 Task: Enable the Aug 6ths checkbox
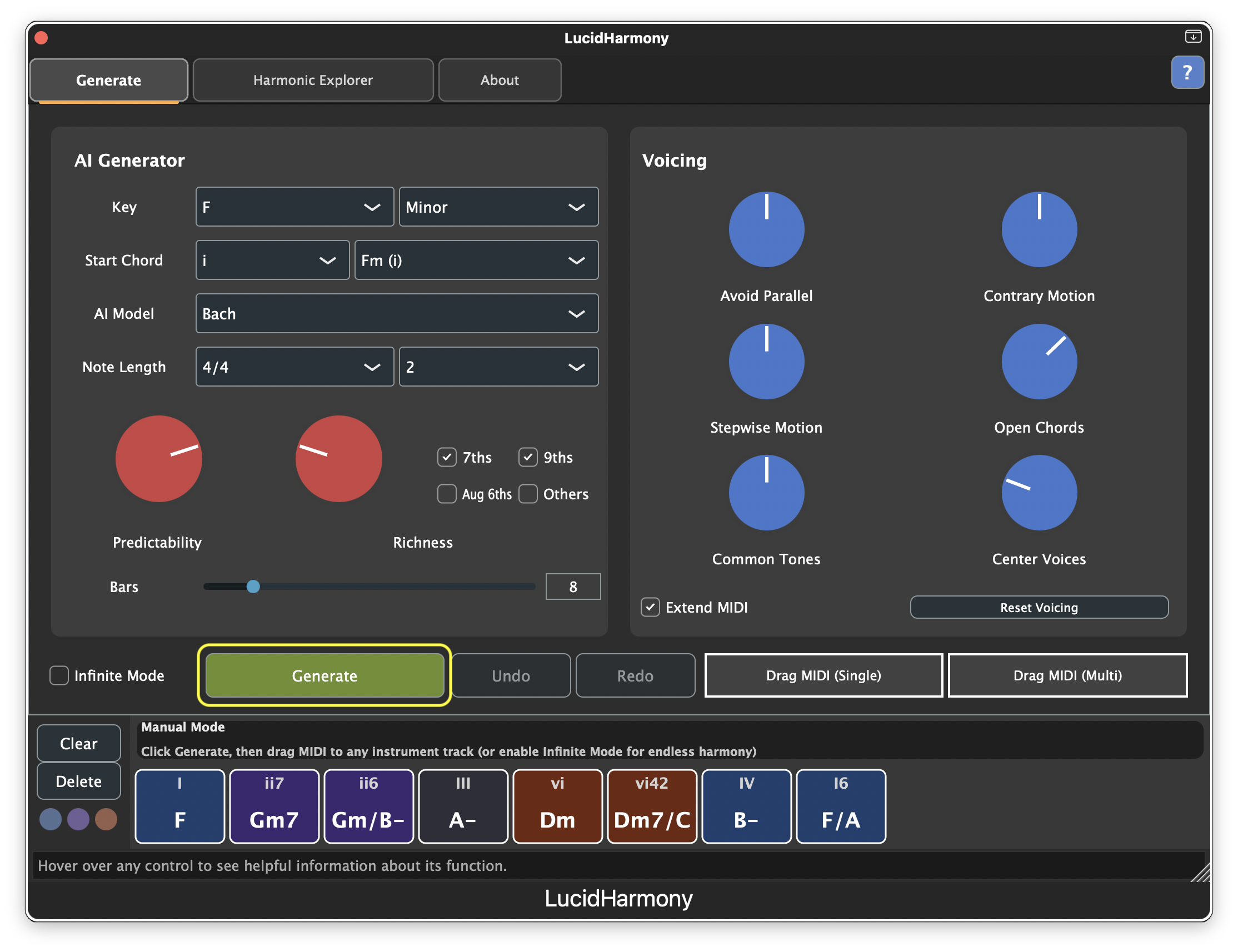click(447, 494)
